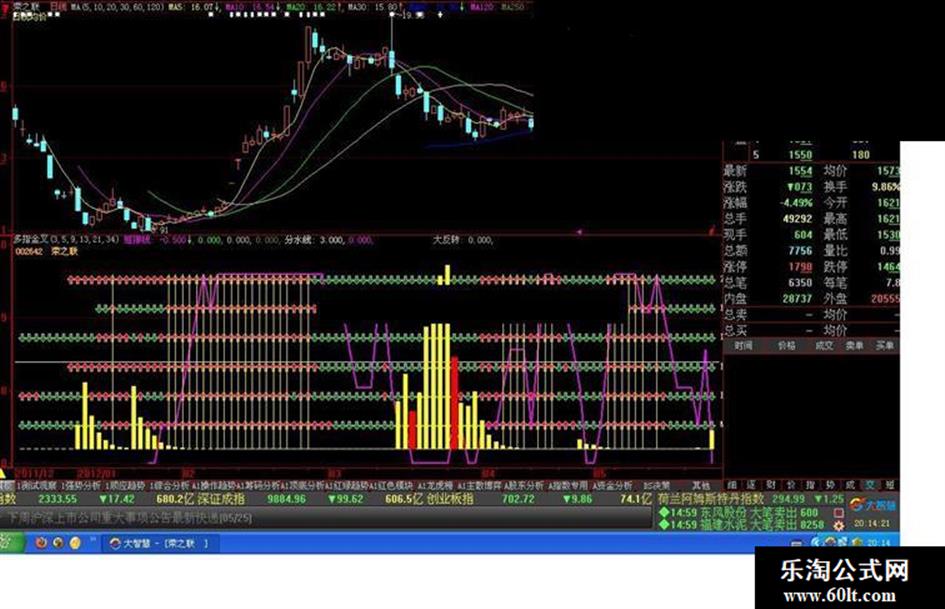Image resolution: width=945 pixels, height=609 pixels.
Task: Click the 内盘 28737 value
Action: [797, 298]
